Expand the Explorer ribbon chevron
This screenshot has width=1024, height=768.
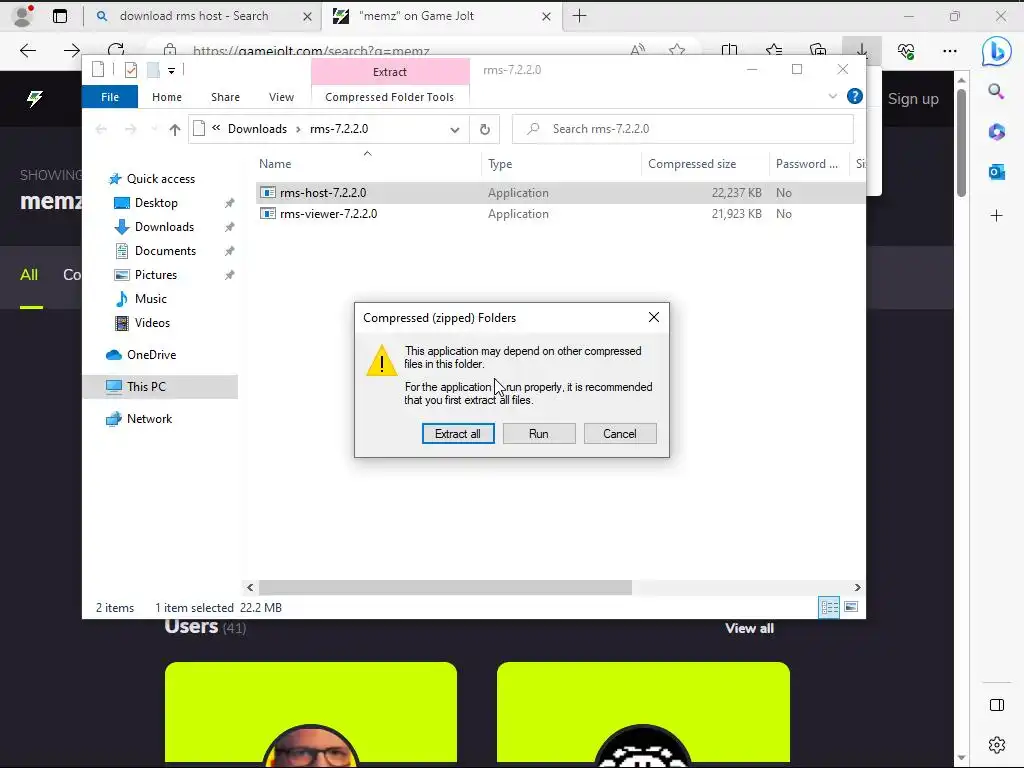click(x=833, y=96)
